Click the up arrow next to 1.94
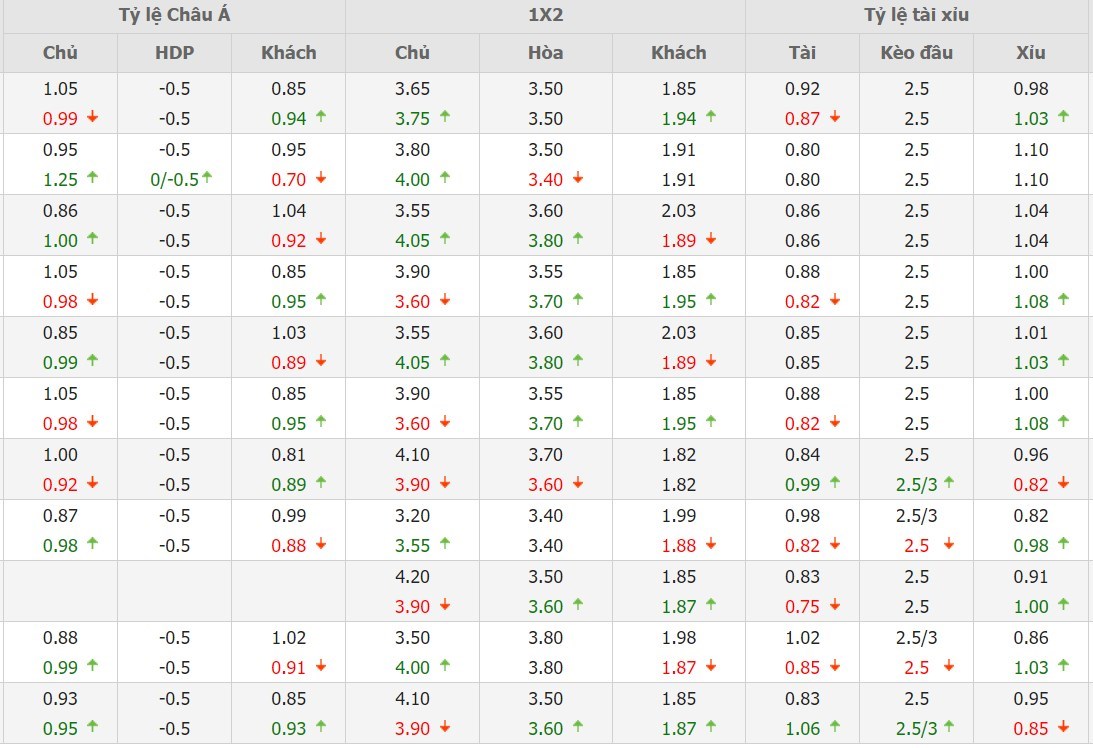Screen dimensions: 1093x748 click(711, 117)
